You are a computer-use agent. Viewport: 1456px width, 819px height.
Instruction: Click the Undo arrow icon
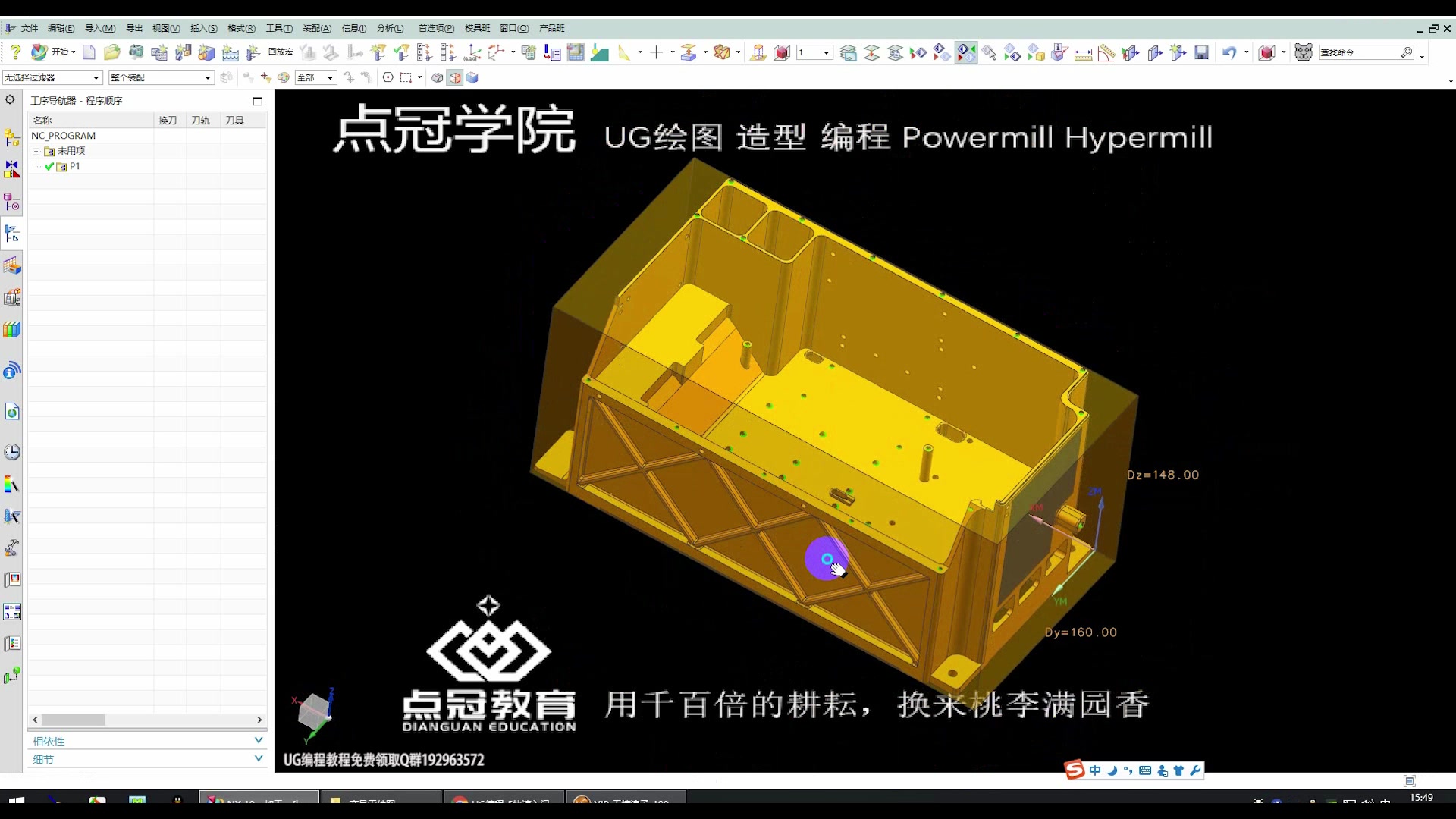click(1229, 52)
